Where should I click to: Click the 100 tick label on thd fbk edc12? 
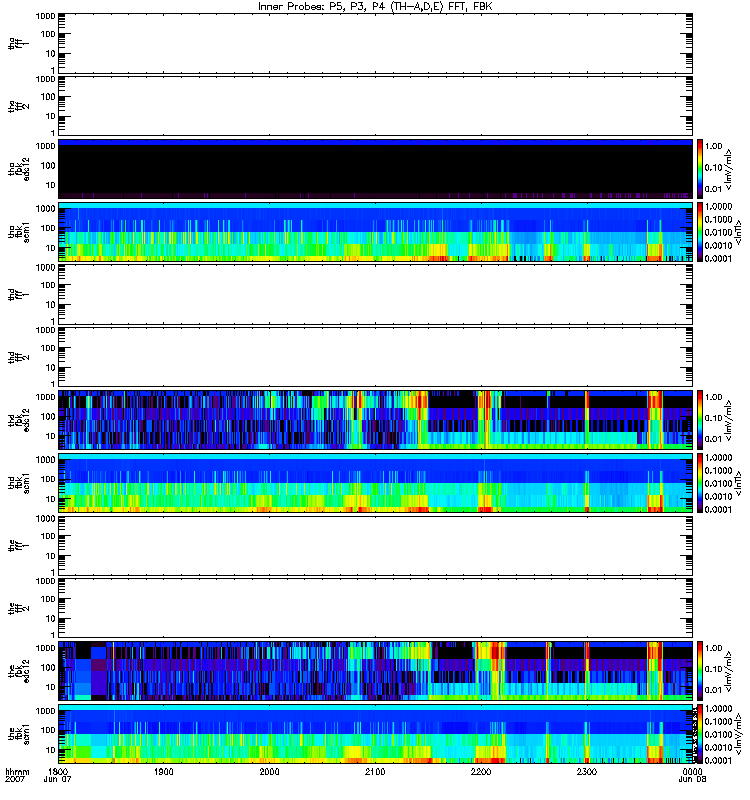click(x=48, y=416)
